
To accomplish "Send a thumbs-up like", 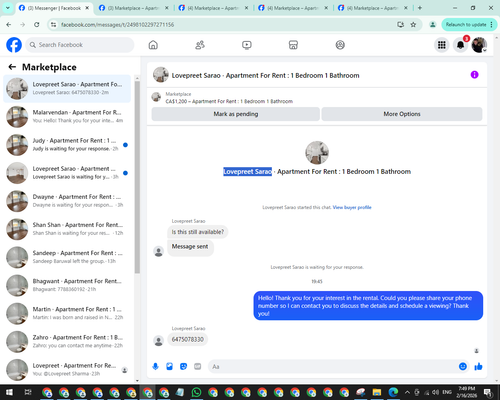I will click(478, 367).
